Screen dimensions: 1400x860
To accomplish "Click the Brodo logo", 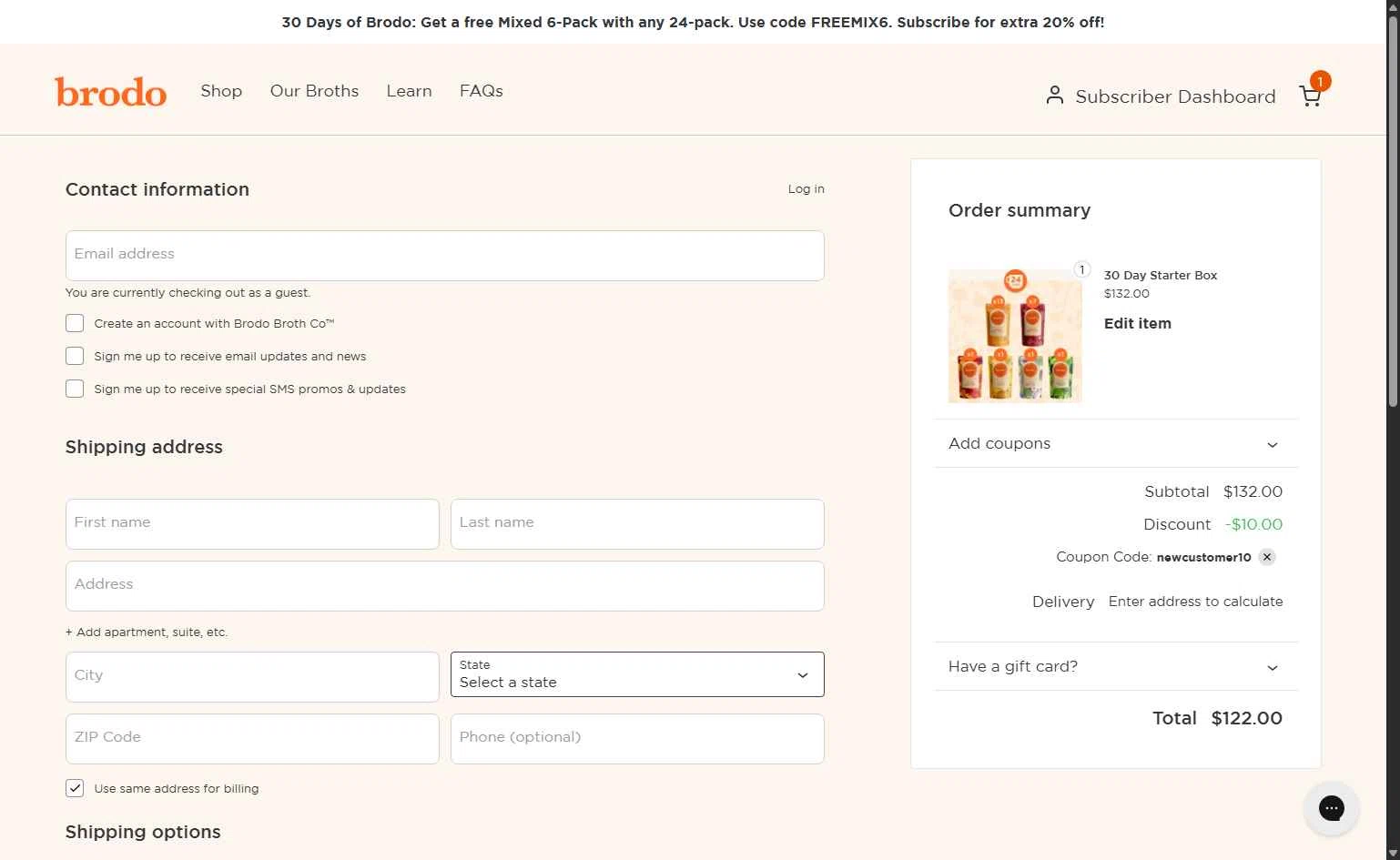I will click(x=111, y=92).
